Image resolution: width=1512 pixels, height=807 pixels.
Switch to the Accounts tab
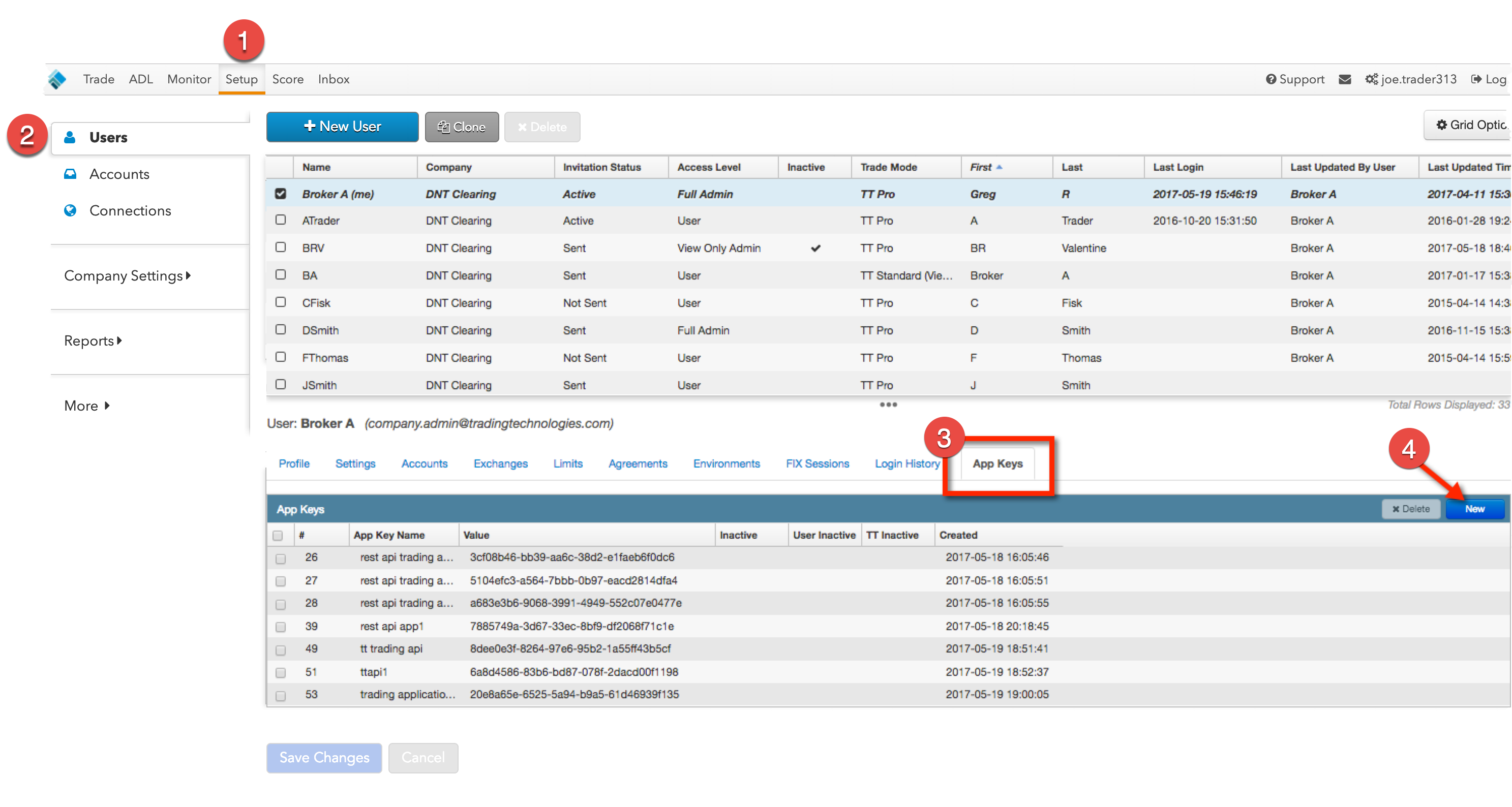click(425, 463)
